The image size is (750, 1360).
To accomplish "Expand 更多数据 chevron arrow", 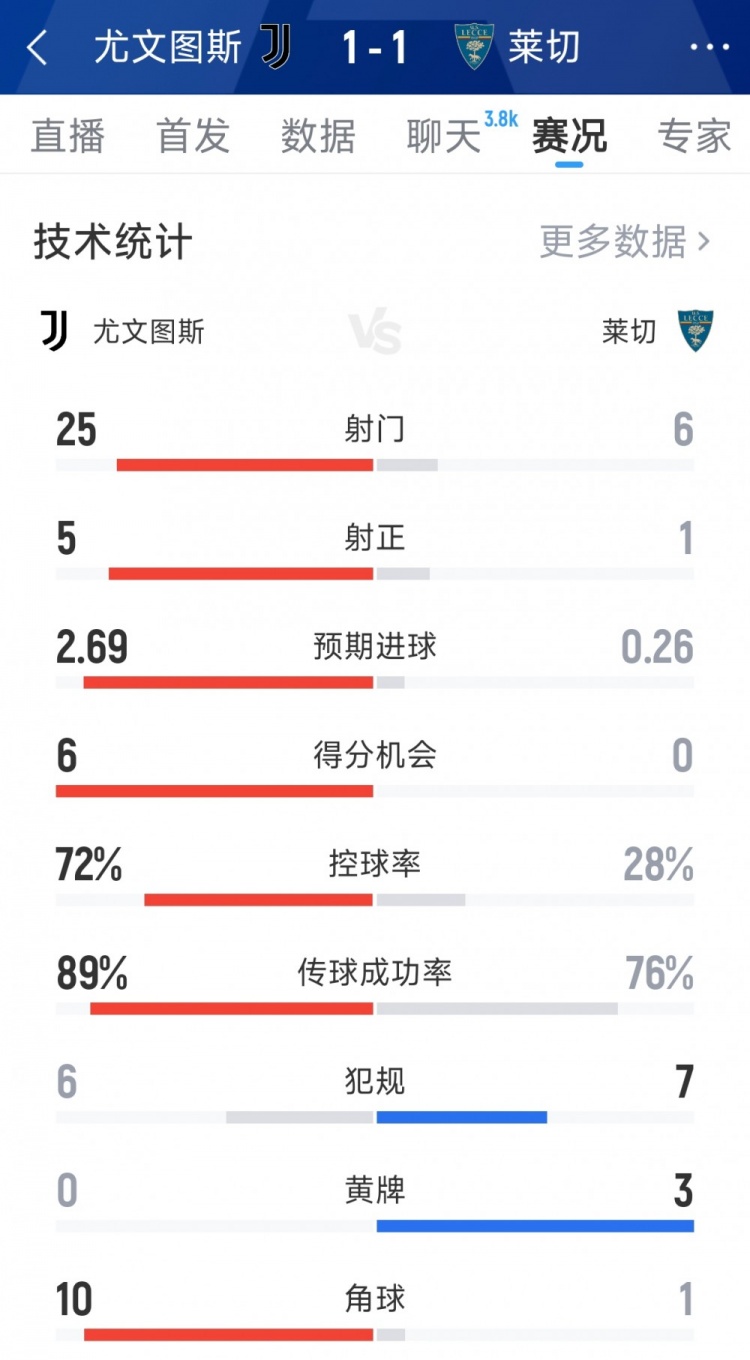I will [704, 242].
